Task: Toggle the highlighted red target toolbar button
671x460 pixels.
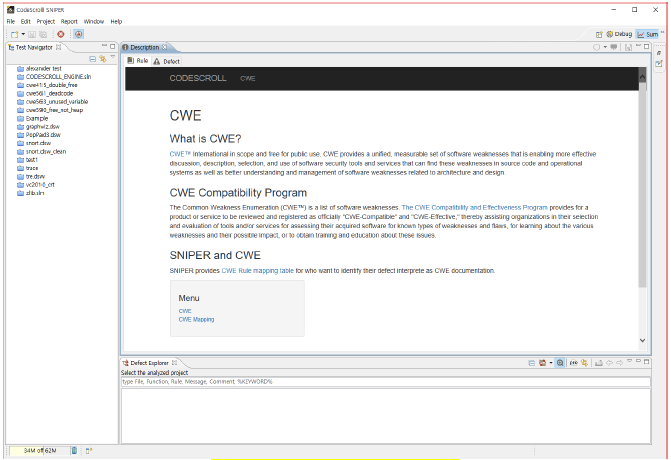Action: tap(78, 34)
